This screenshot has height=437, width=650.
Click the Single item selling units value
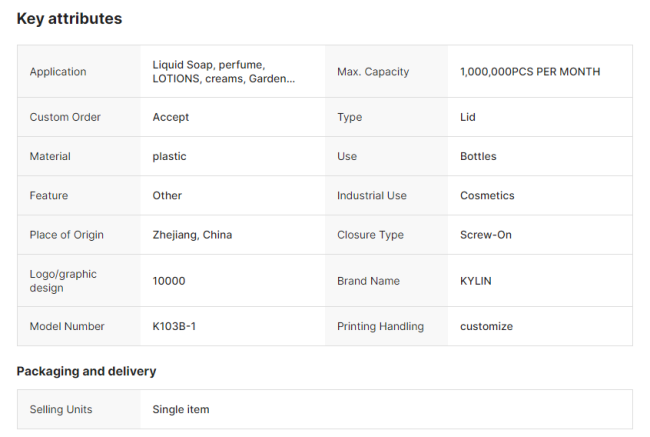[x=181, y=409]
